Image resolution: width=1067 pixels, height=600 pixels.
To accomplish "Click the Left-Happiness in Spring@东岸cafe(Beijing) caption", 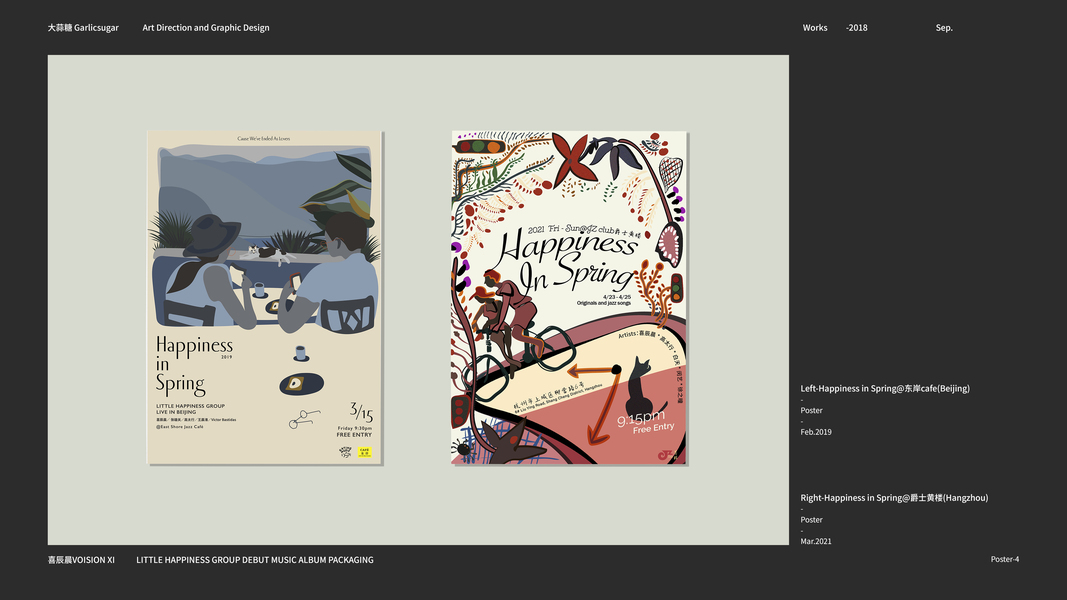I will (885, 388).
